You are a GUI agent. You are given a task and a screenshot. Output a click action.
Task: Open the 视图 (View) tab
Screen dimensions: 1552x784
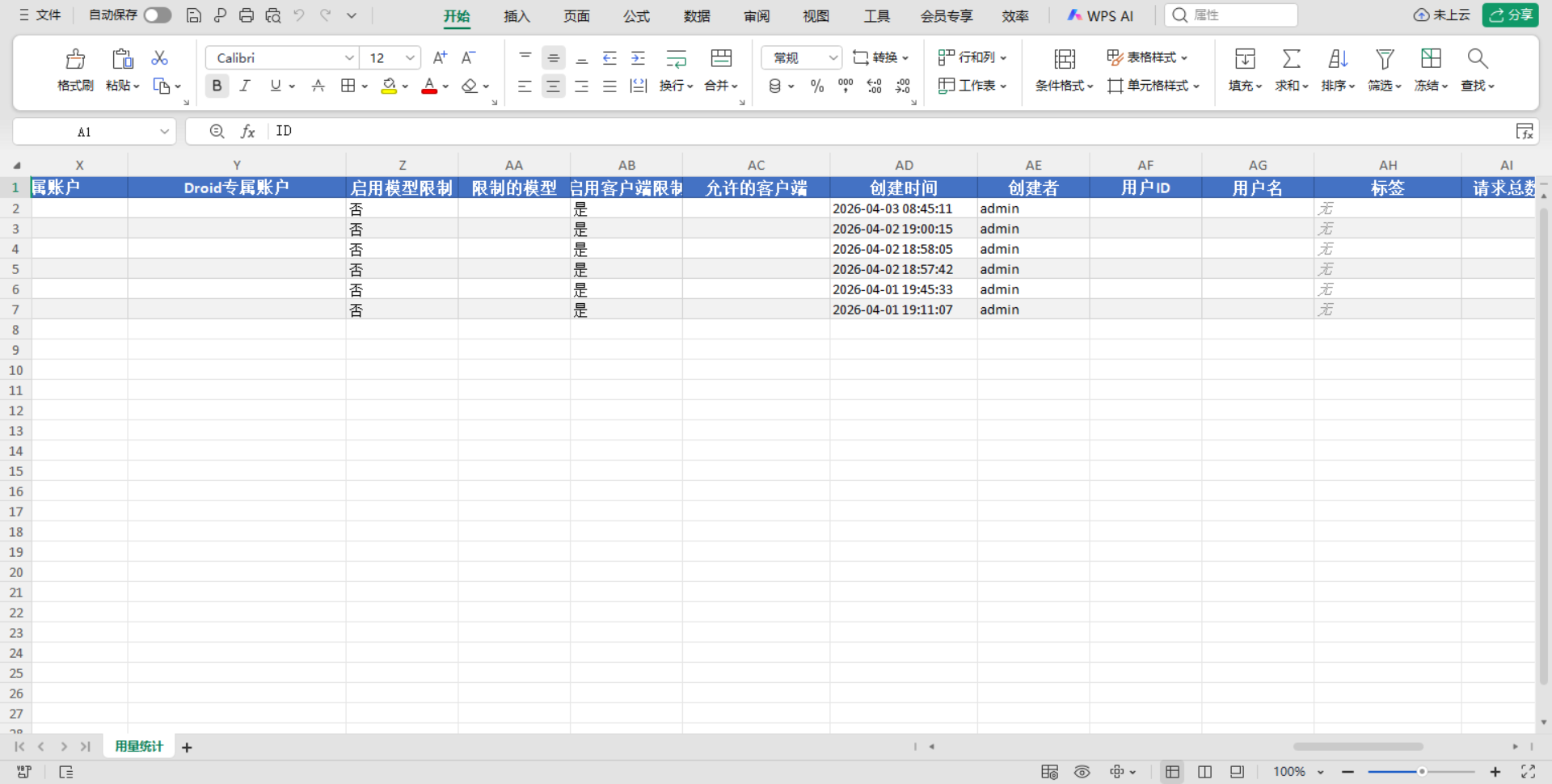[x=816, y=16]
